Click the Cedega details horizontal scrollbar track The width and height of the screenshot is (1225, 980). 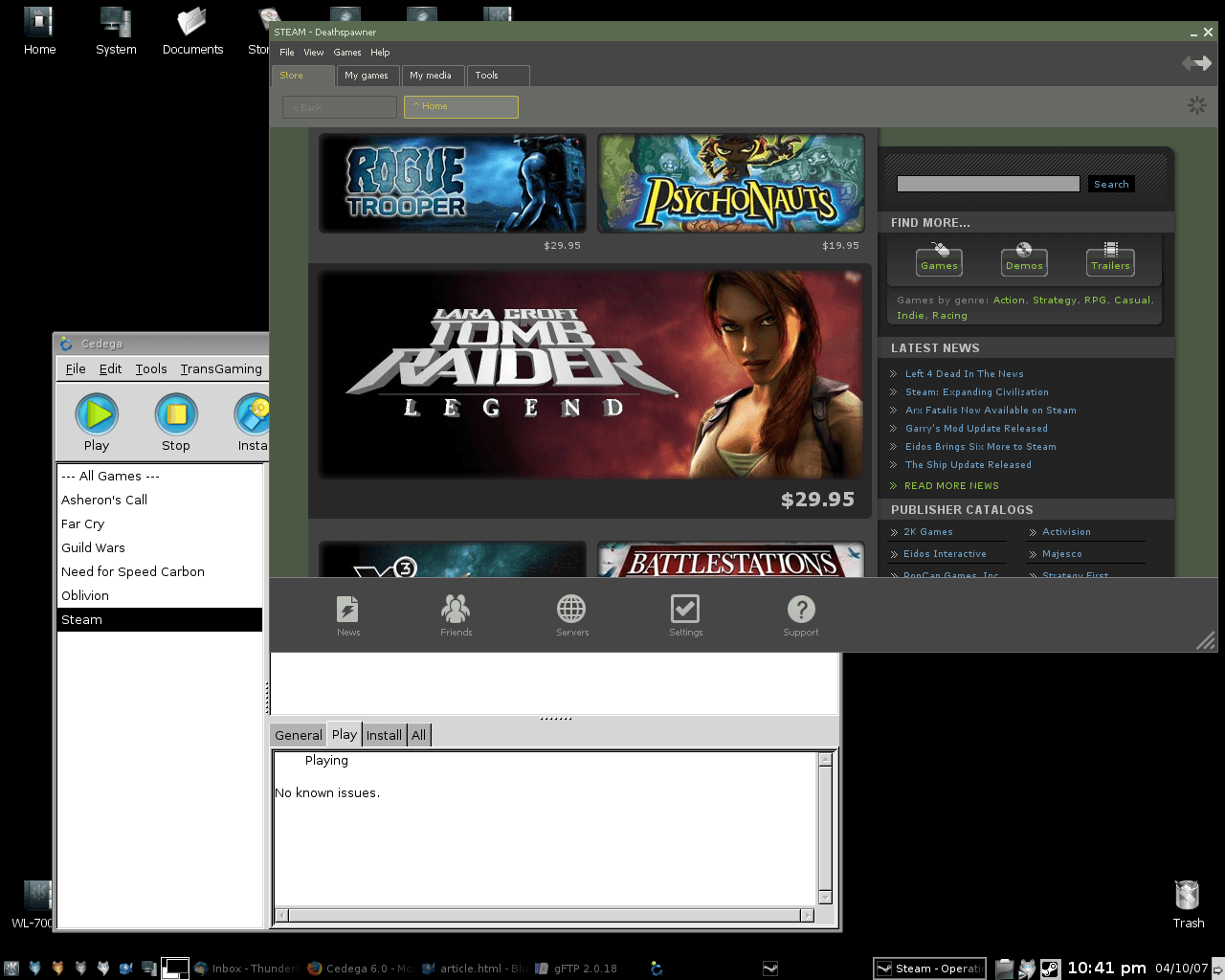pos(544,915)
